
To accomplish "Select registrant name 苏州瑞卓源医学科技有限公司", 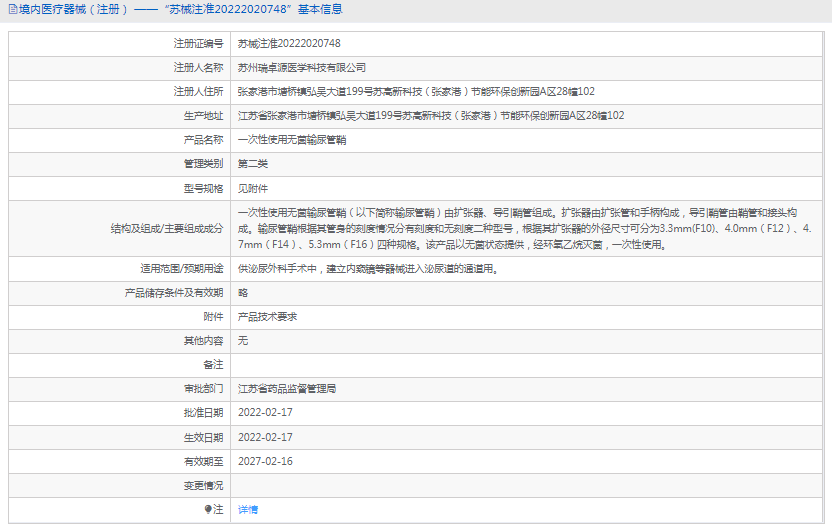I will pyautogui.click(x=302, y=67).
